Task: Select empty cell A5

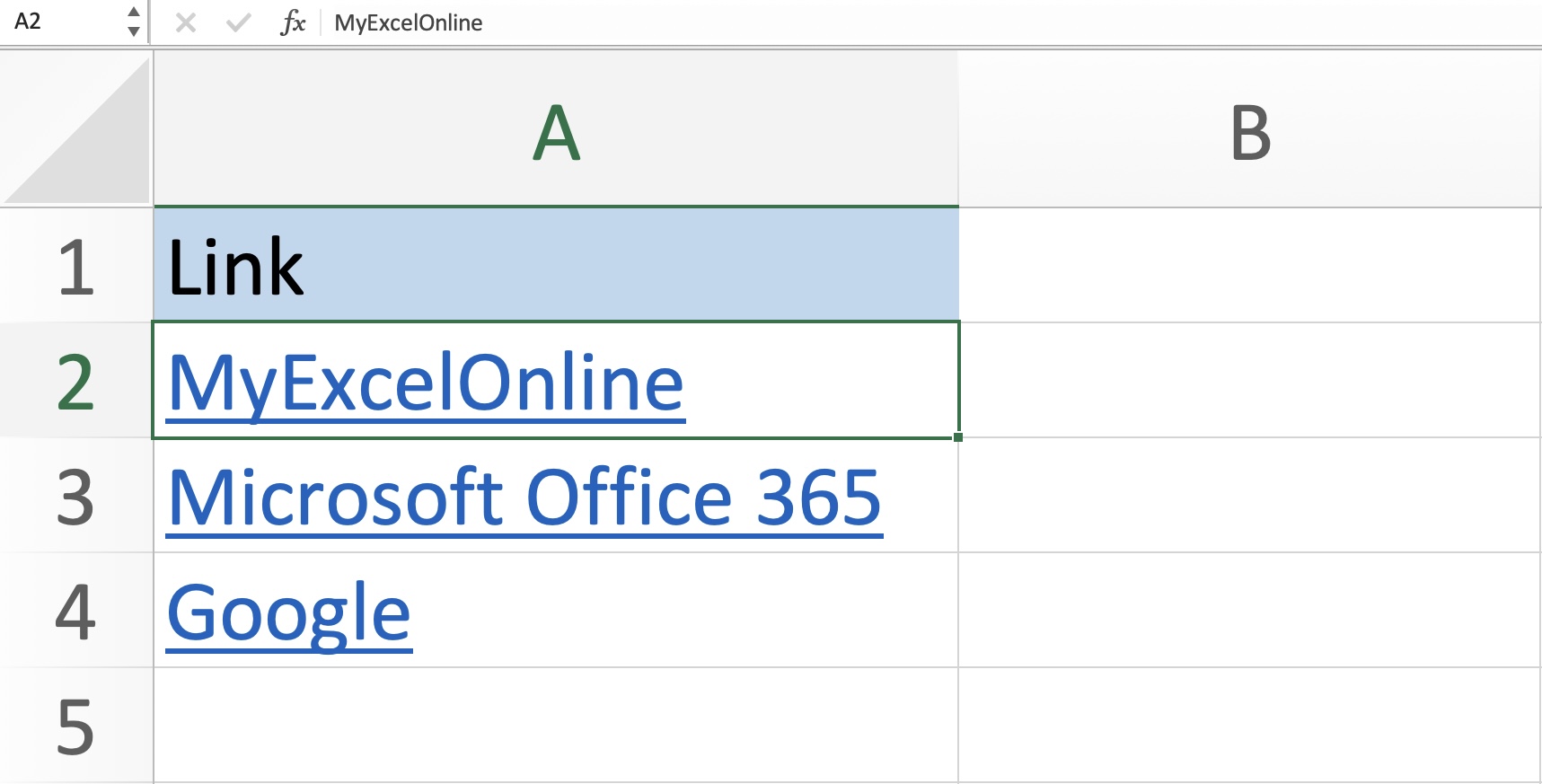Action: coord(556,726)
